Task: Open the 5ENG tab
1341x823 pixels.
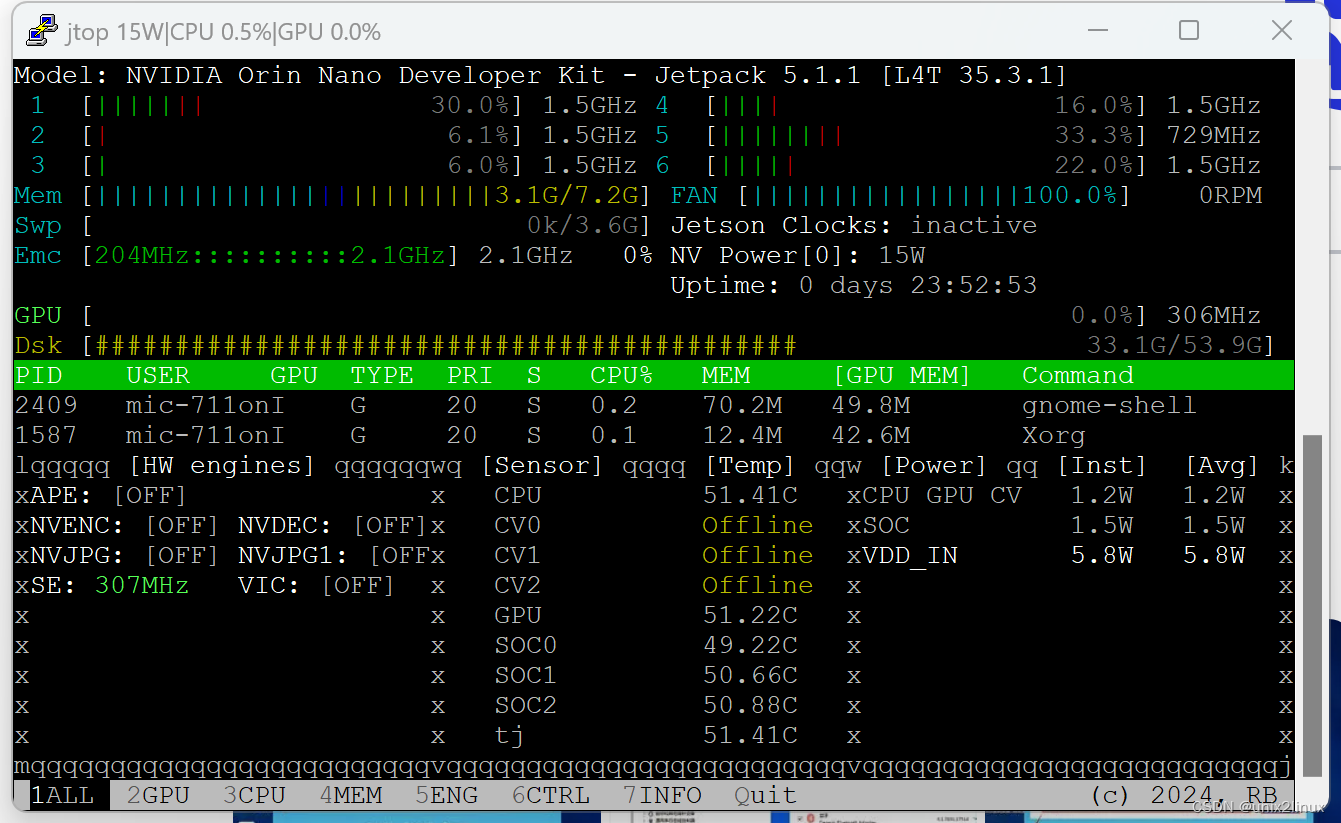Action: (447, 796)
